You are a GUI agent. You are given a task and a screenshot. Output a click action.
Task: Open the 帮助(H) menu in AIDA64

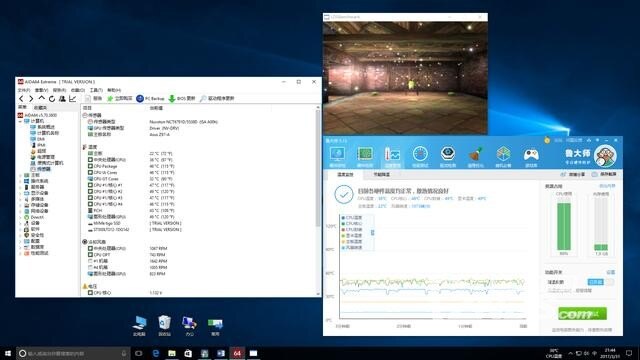pos(114,90)
